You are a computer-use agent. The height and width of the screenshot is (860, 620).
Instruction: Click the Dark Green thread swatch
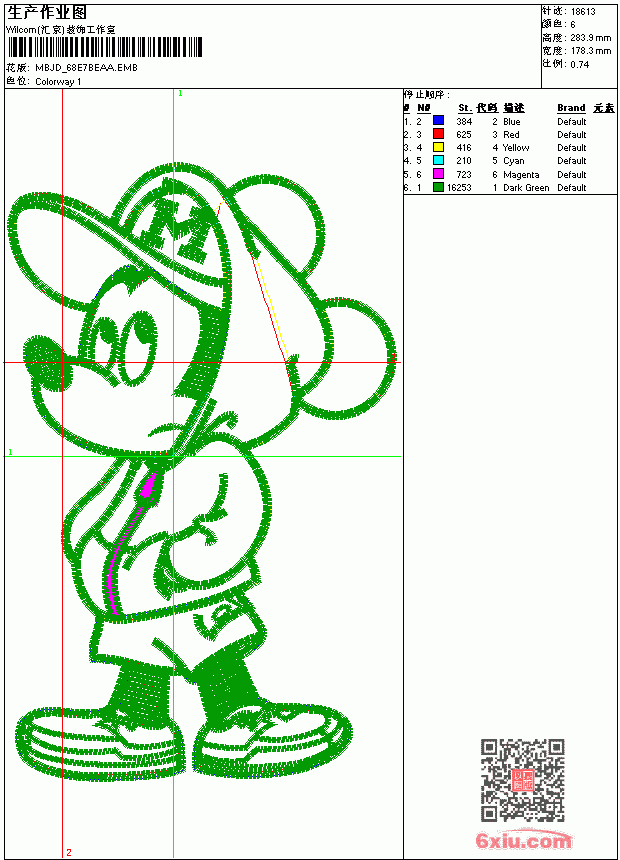click(438, 187)
